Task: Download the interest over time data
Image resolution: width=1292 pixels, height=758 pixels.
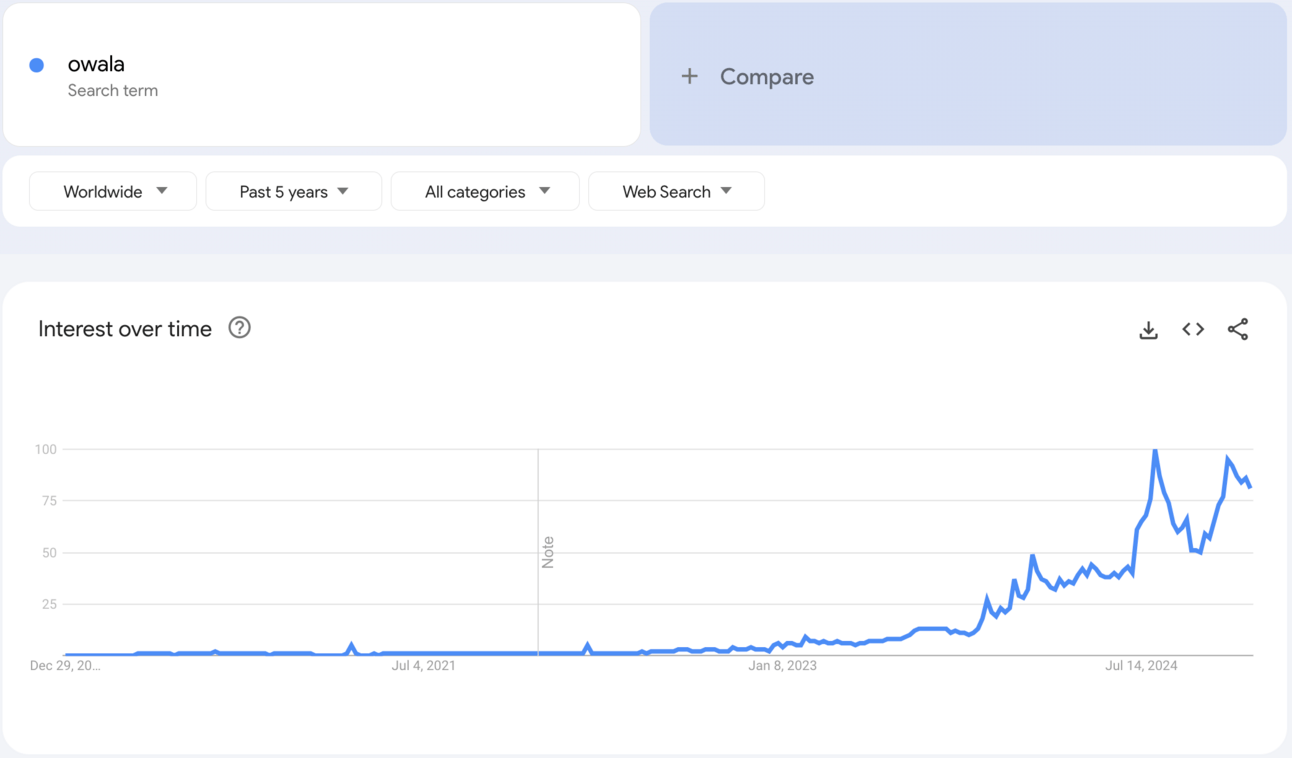Action: tap(1148, 330)
